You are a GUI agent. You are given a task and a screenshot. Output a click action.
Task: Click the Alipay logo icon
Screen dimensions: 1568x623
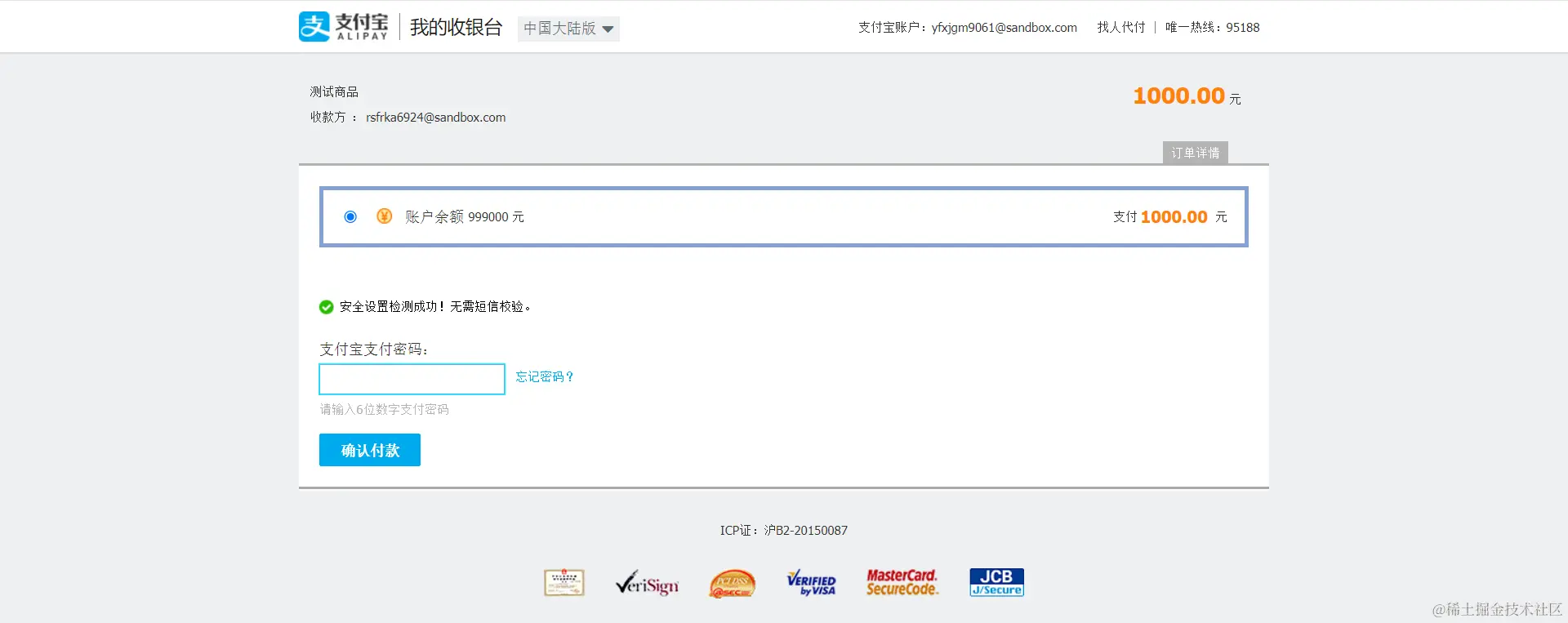tap(314, 27)
